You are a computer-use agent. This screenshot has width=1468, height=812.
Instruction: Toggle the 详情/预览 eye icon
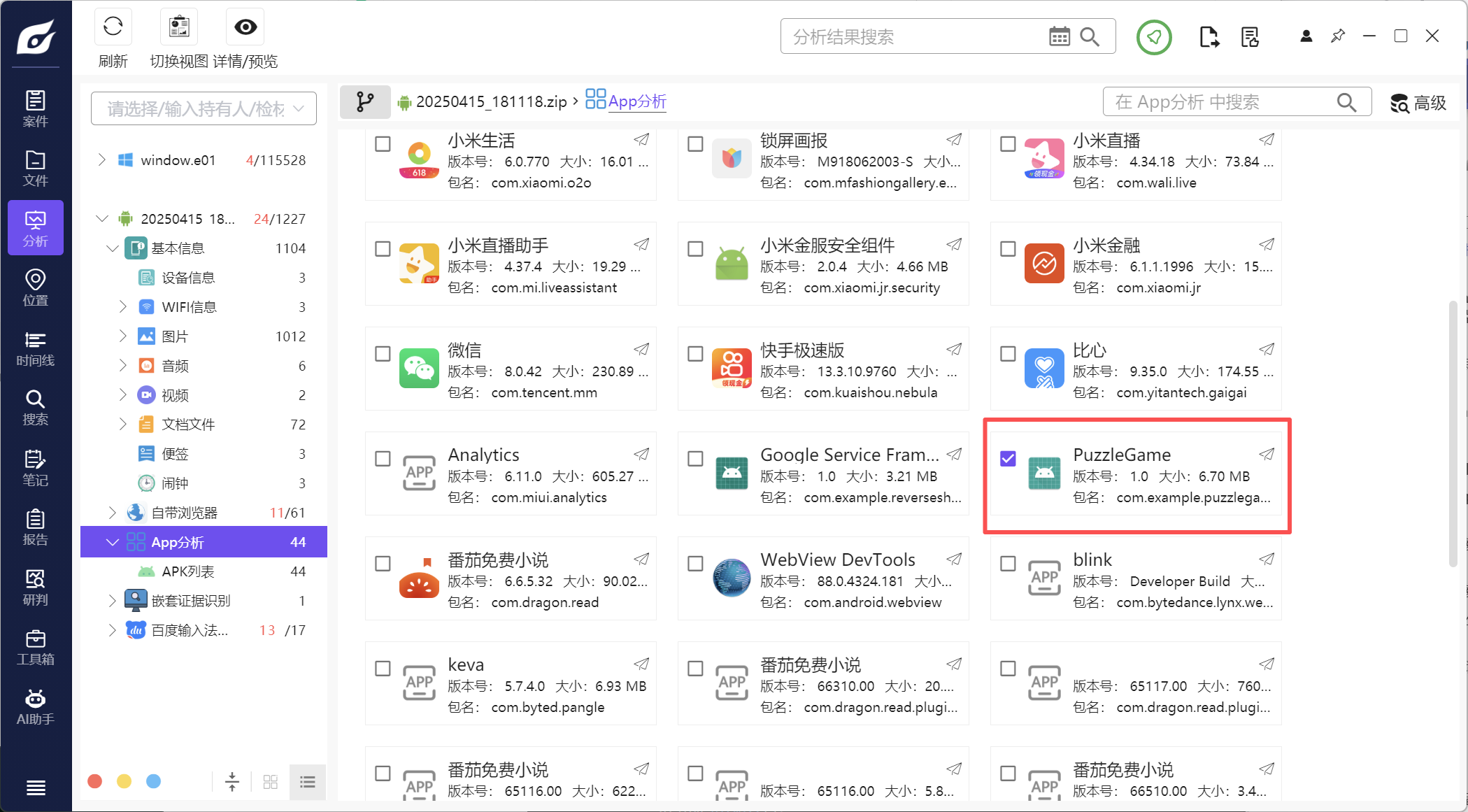click(245, 27)
